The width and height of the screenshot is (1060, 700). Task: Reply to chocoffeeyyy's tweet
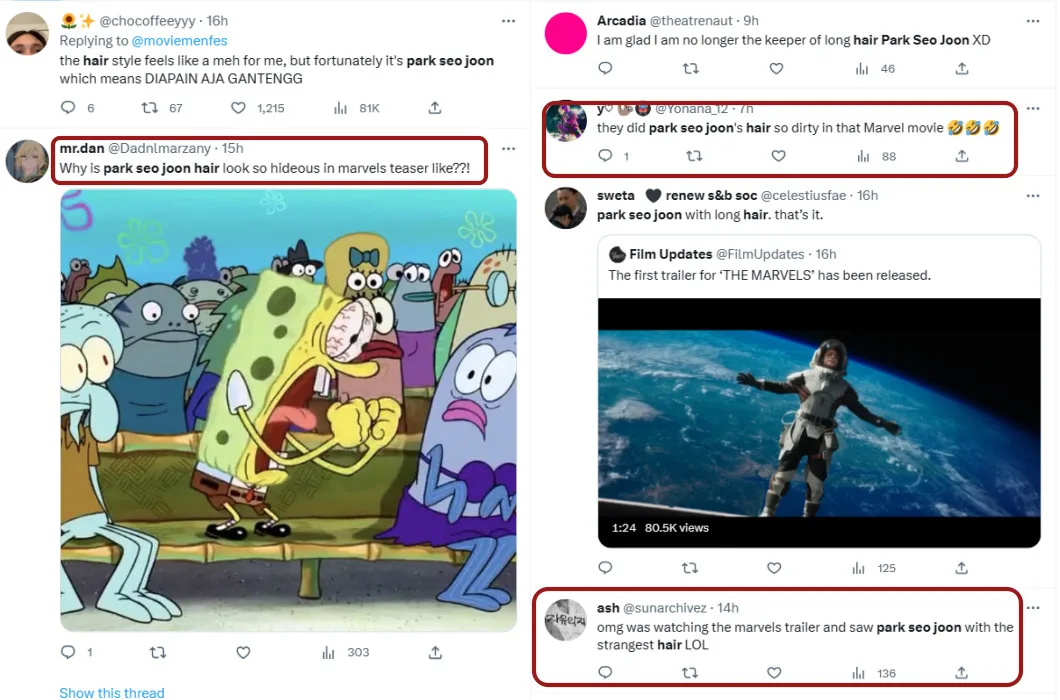(x=68, y=108)
